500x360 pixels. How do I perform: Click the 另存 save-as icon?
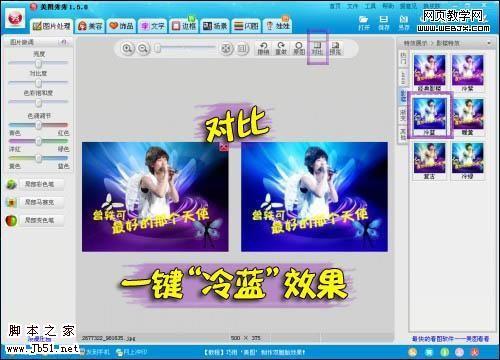(404, 23)
